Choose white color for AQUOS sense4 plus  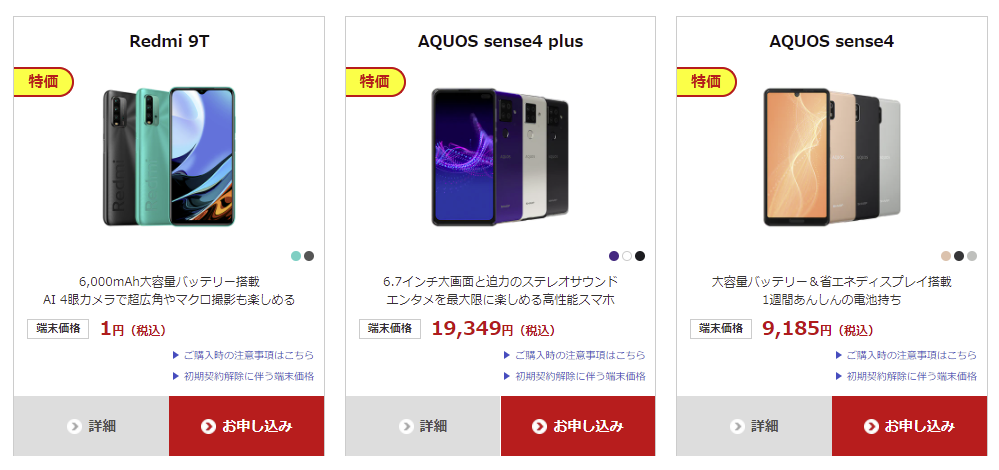627,256
